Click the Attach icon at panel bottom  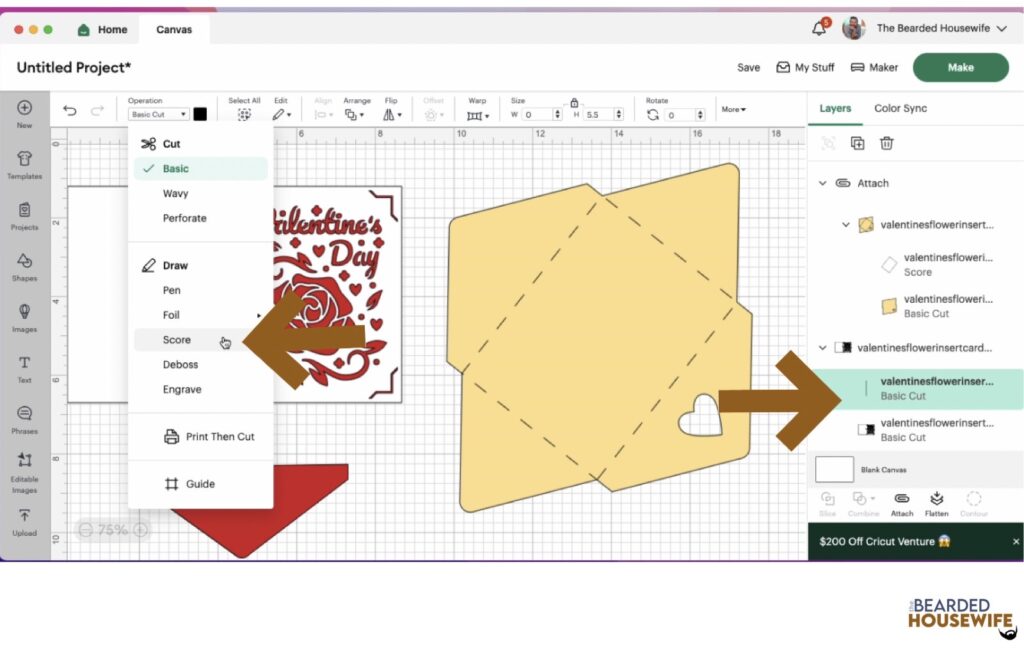(x=901, y=502)
